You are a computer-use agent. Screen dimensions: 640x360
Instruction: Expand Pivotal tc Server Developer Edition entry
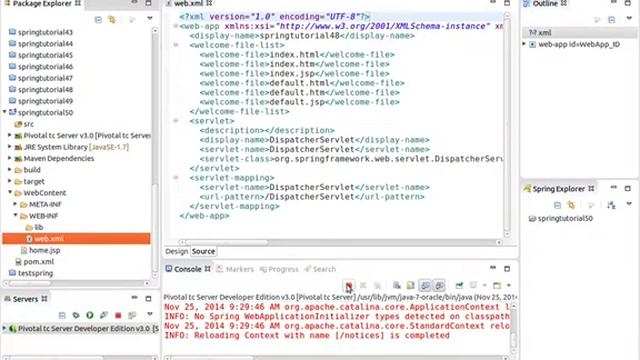click(4, 328)
